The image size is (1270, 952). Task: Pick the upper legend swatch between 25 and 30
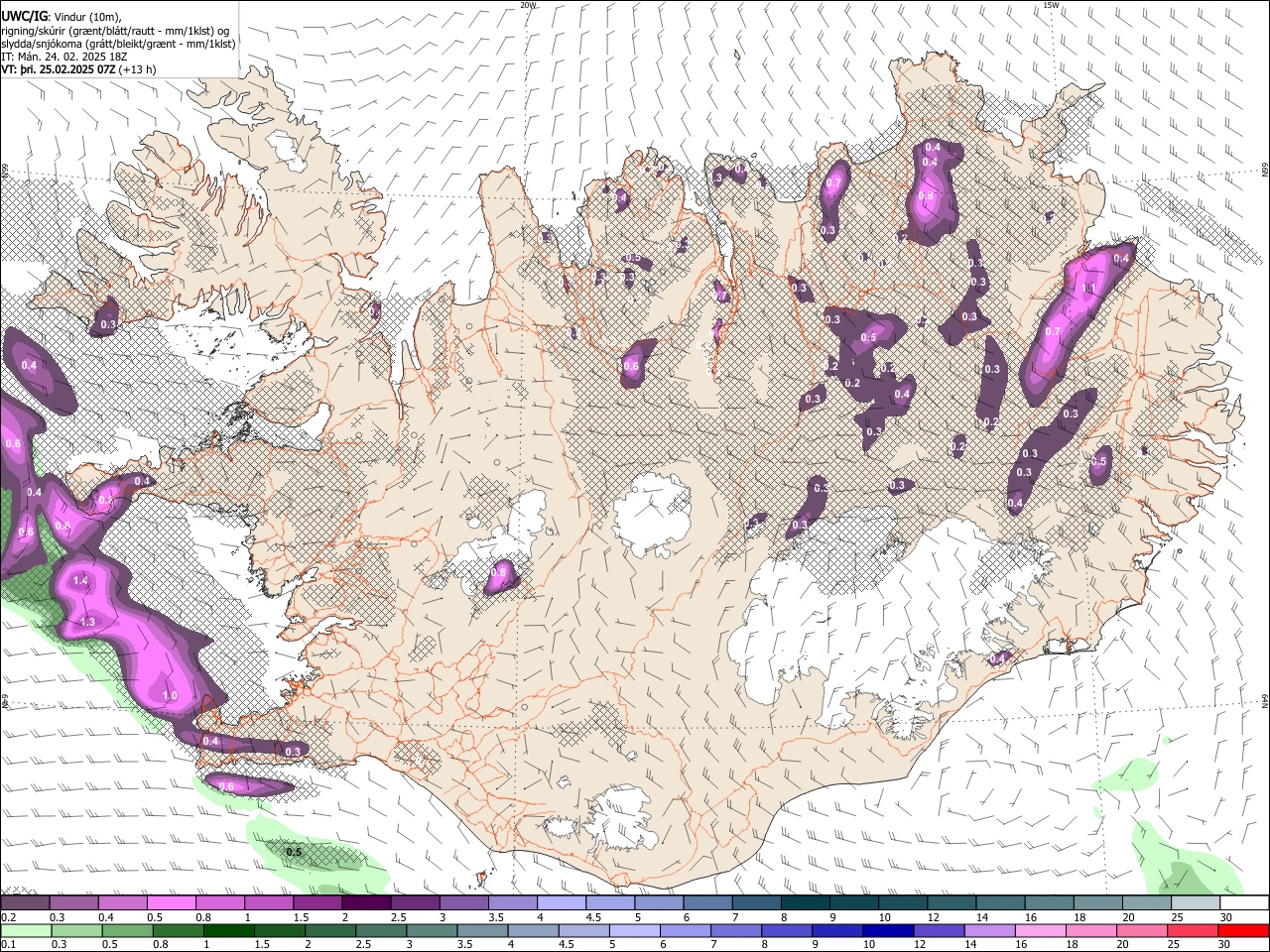tap(1197, 902)
